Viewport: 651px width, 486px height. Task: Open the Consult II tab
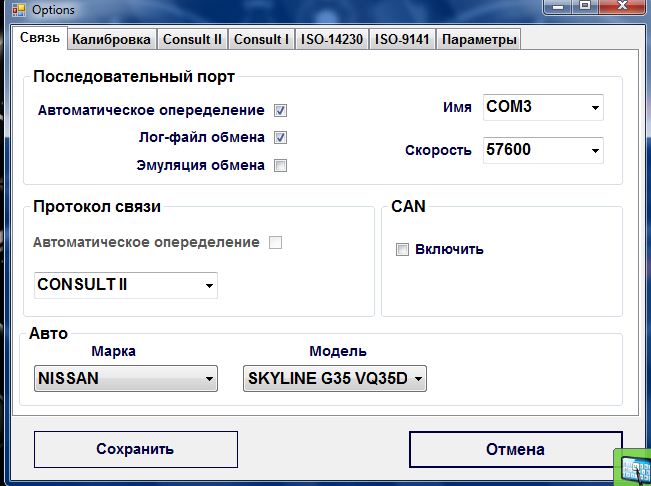pos(192,40)
